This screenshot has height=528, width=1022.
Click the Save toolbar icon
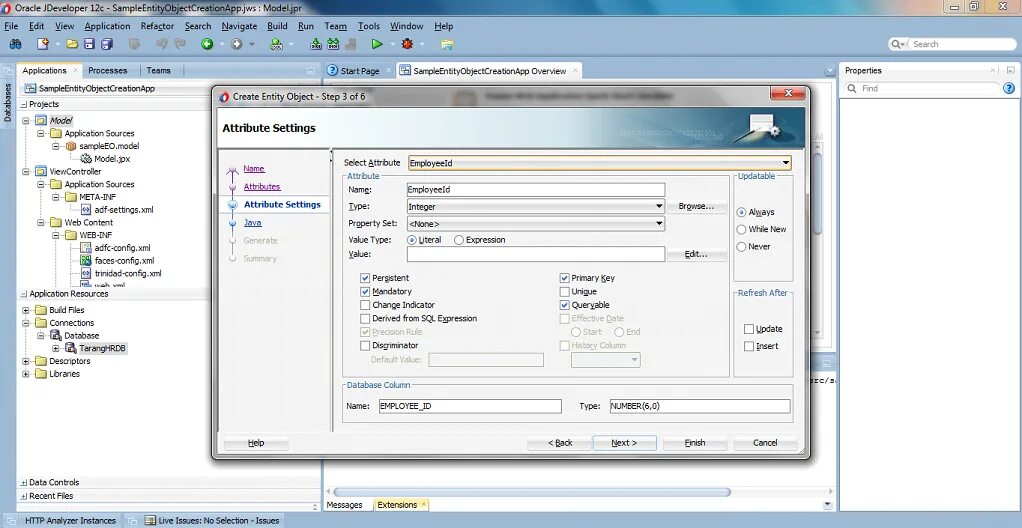click(x=89, y=44)
